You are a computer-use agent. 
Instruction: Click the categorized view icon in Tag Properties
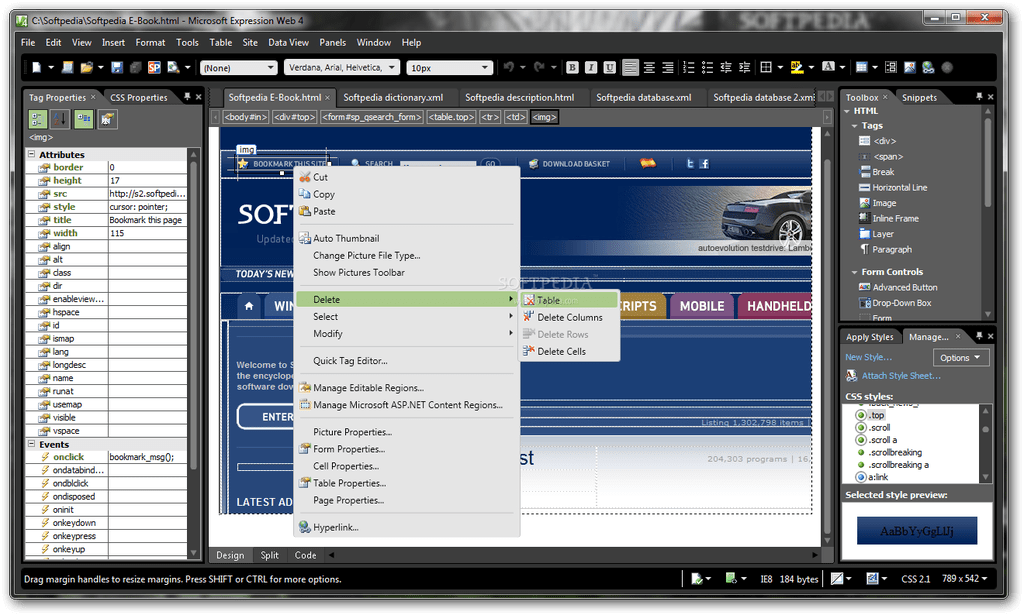tap(37, 119)
